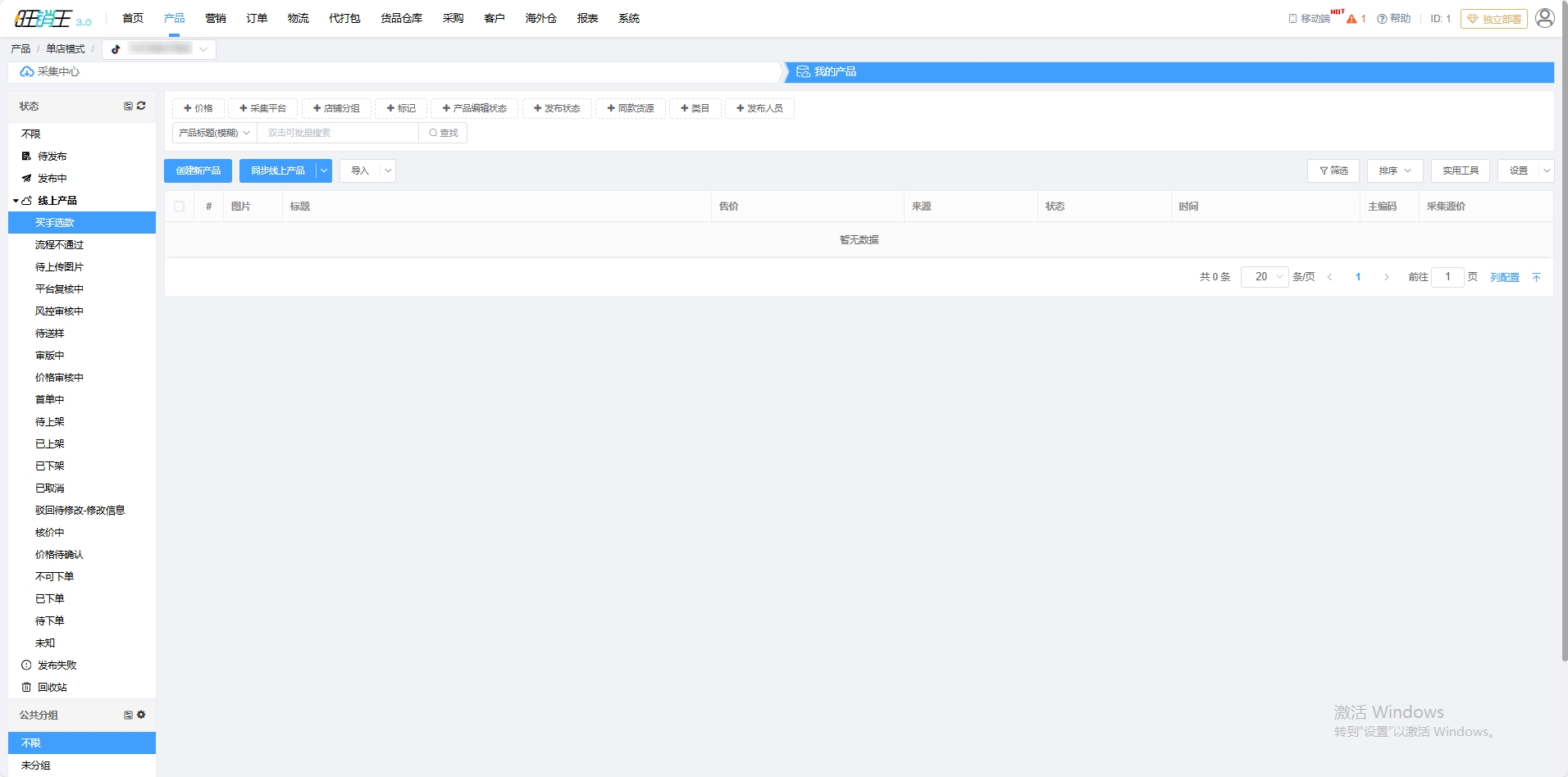Select 已上架 in the status tree
Viewport: 1568px width, 777px height.
pos(49,444)
